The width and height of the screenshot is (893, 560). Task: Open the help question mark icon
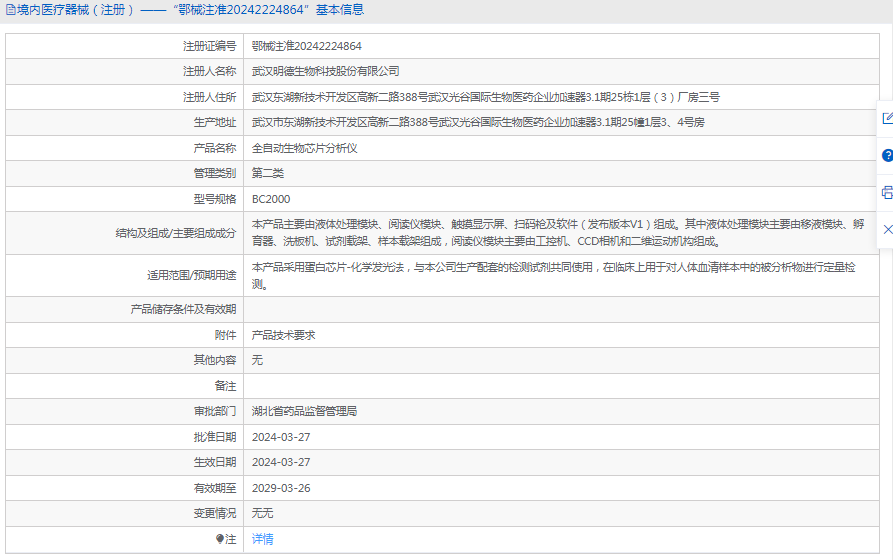(887, 156)
